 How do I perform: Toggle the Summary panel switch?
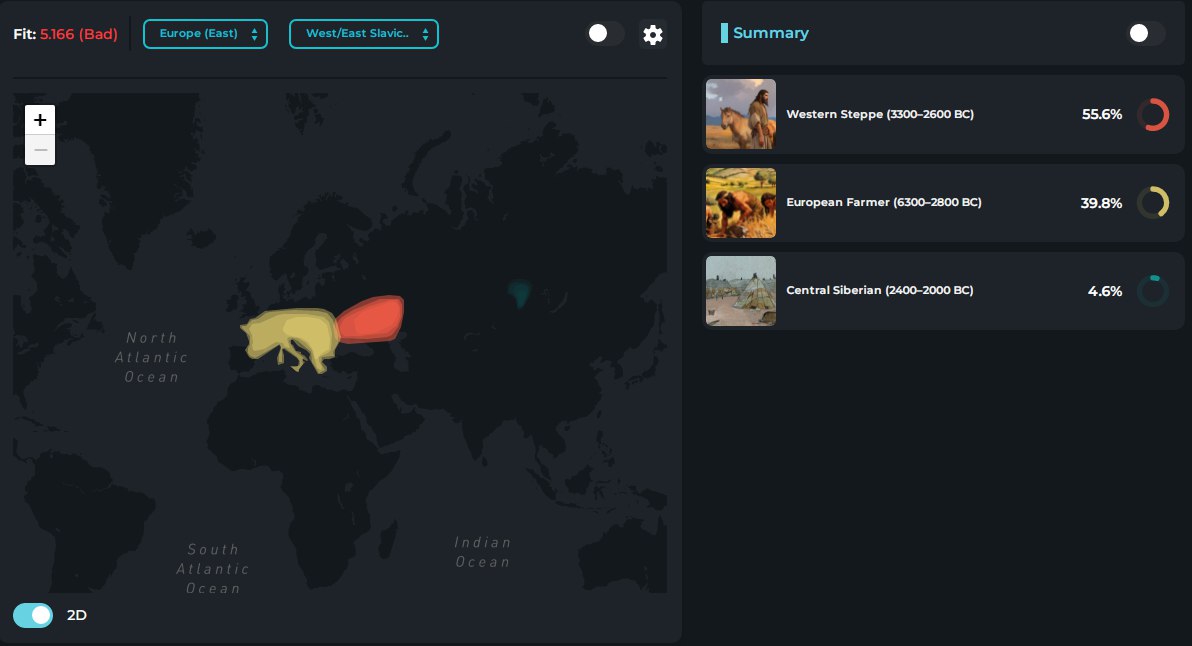point(1146,33)
